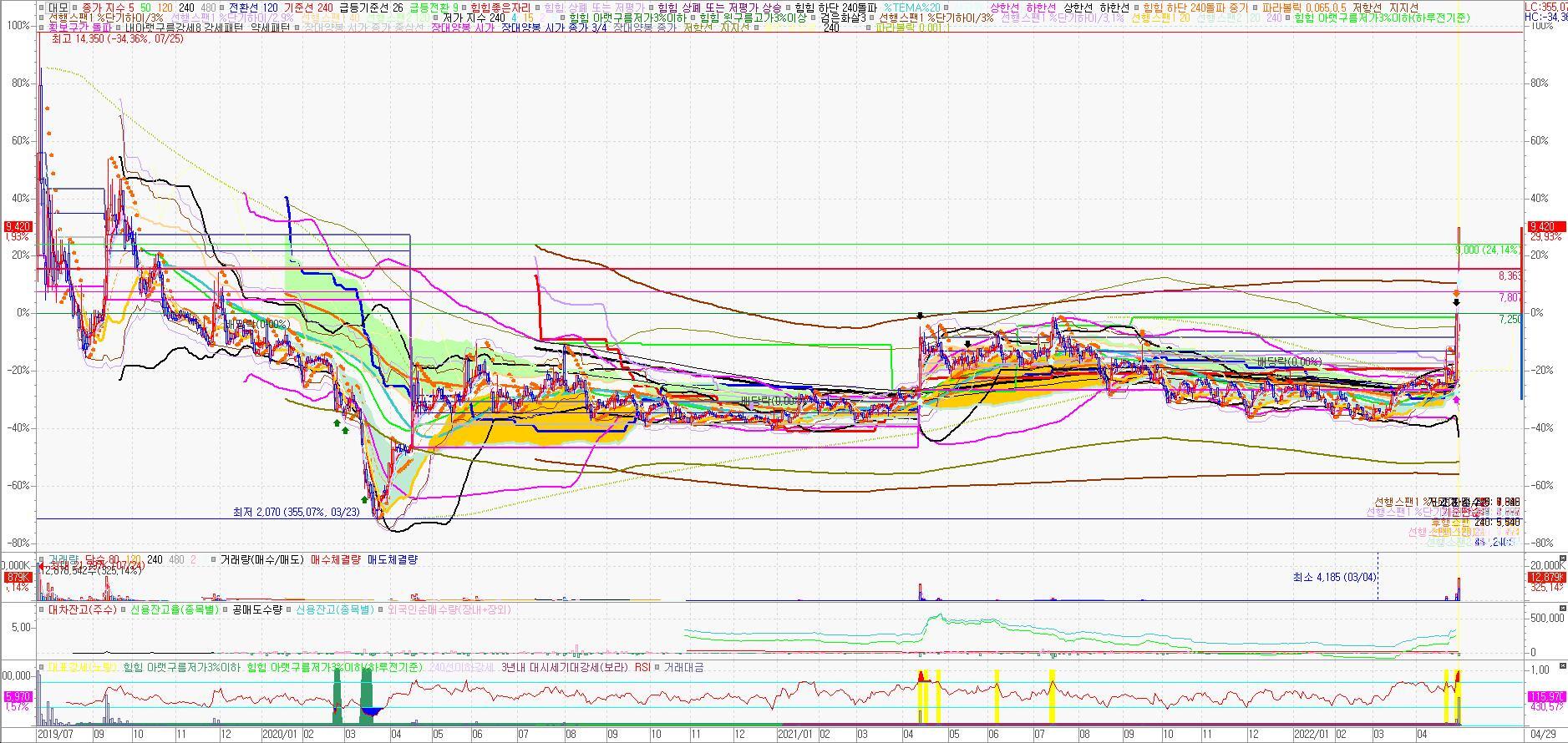Click the 9,000 (24.14%) green price line label
The image size is (1568, 743).
[x=1486, y=250]
